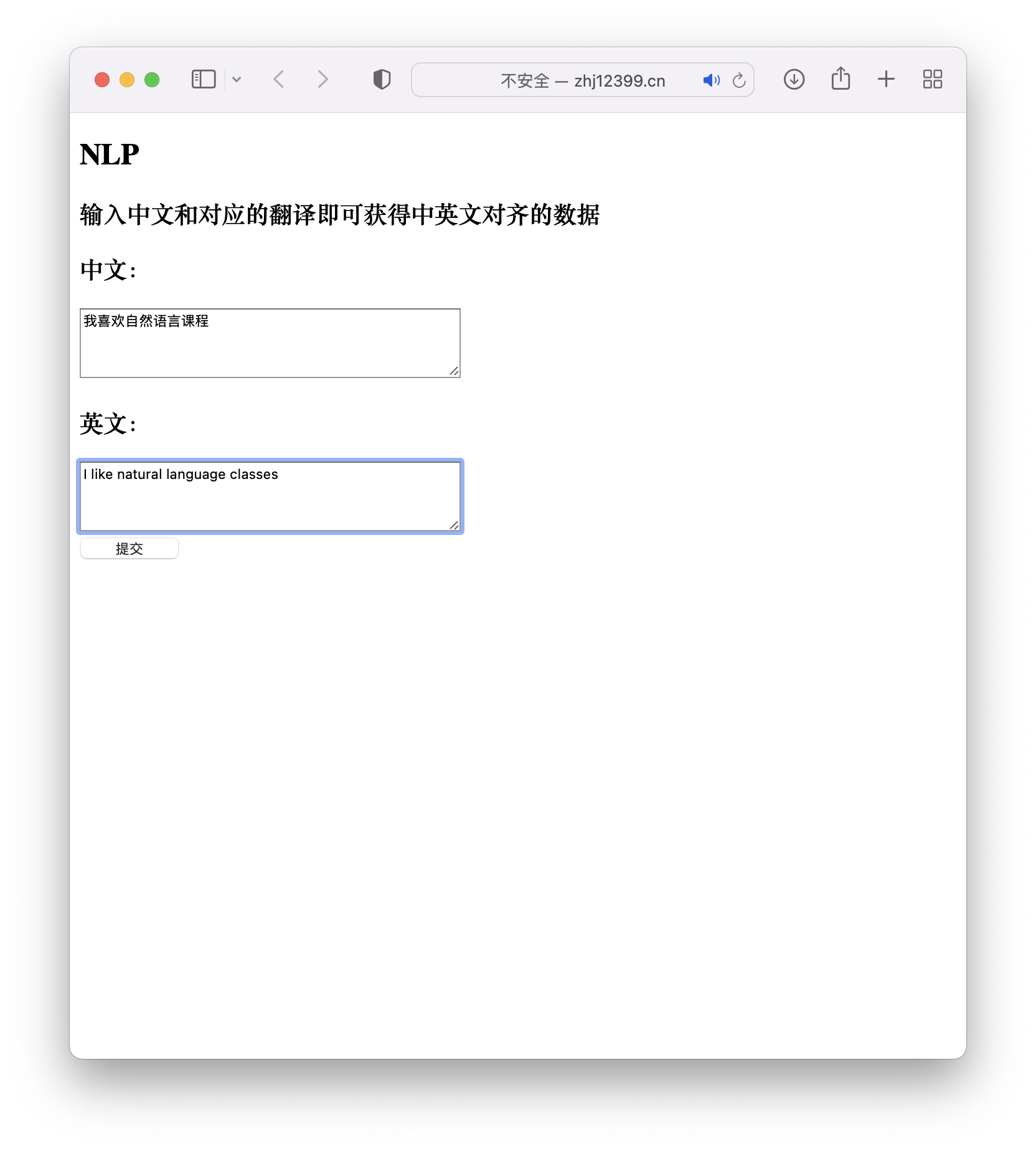This screenshot has height=1151, width=1036.
Task: Open the sidebar options dropdown chevron
Action: tap(237, 80)
